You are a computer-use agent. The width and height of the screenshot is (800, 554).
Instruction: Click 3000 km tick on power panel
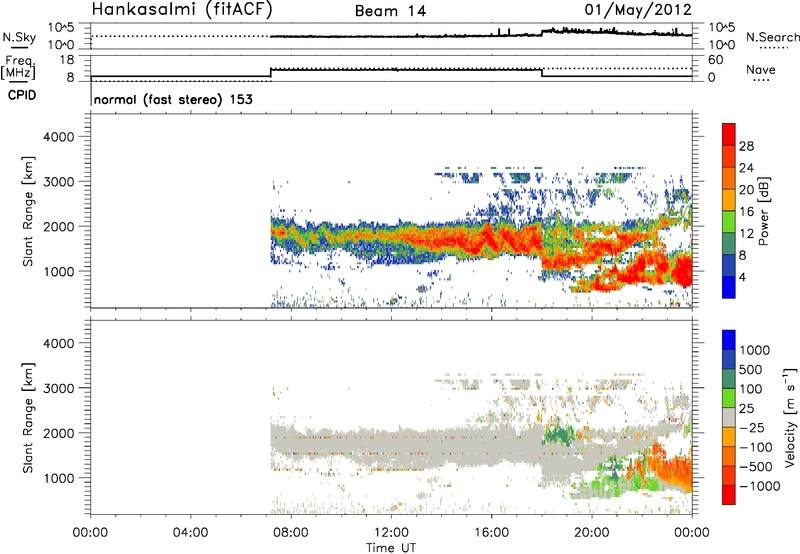tap(58, 182)
